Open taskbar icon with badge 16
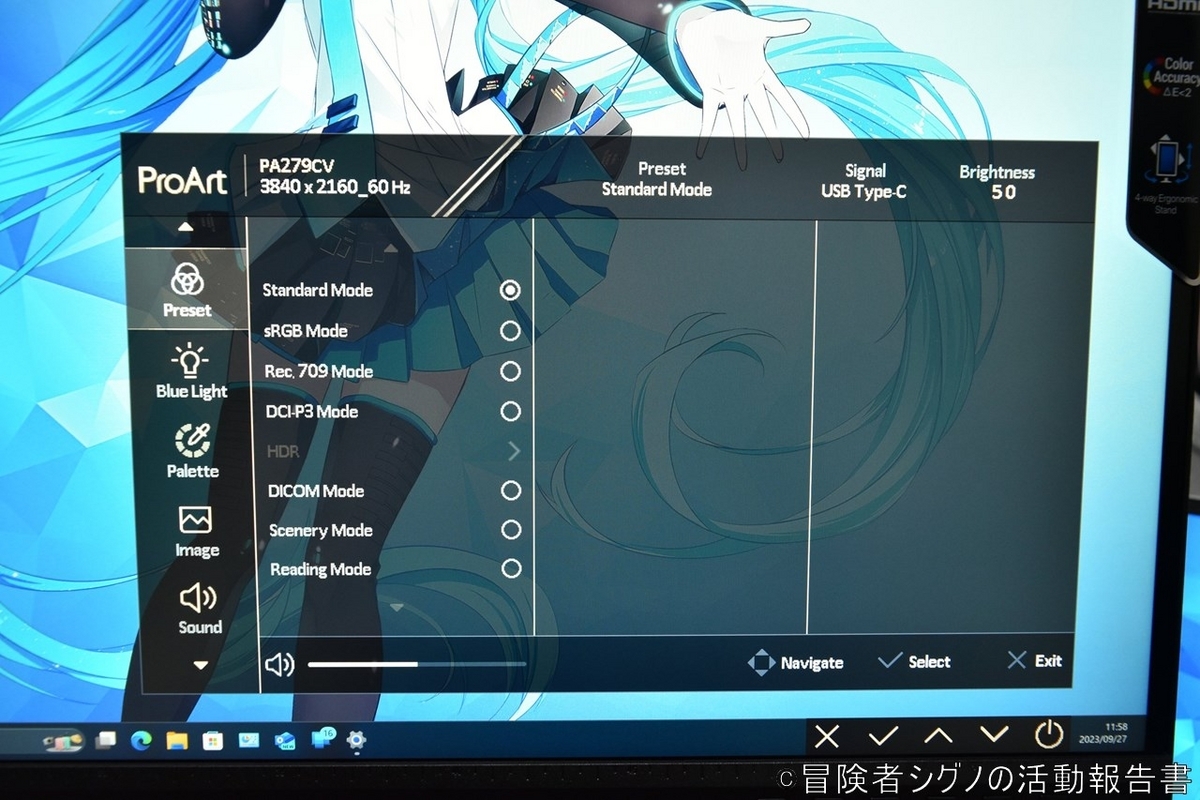Screen dimensions: 1200x800 [322, 740]
